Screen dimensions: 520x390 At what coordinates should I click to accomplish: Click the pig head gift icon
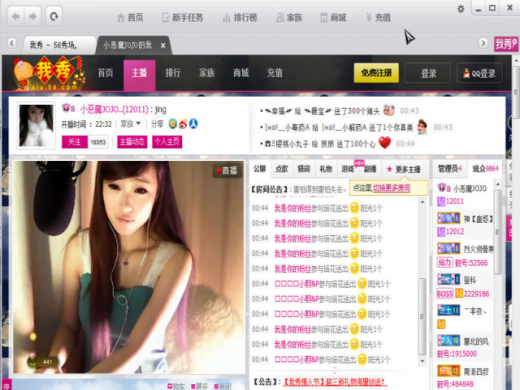[389, 110]
